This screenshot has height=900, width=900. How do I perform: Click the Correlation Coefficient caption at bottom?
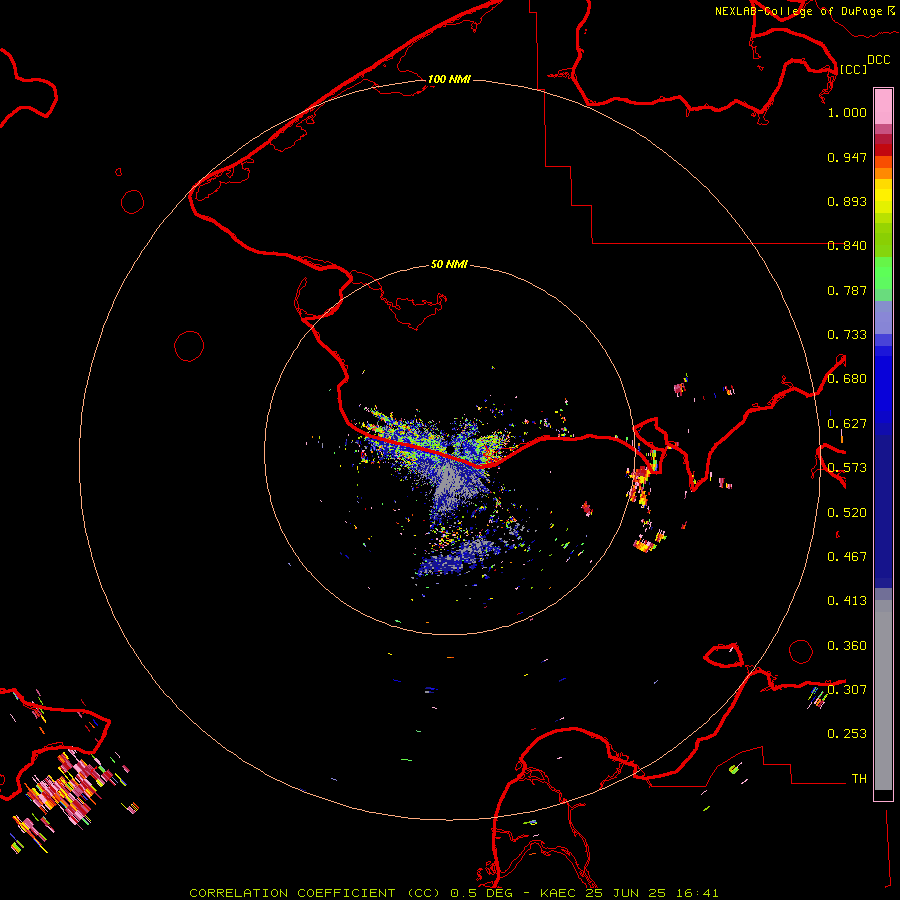click(x=453, y=893)
